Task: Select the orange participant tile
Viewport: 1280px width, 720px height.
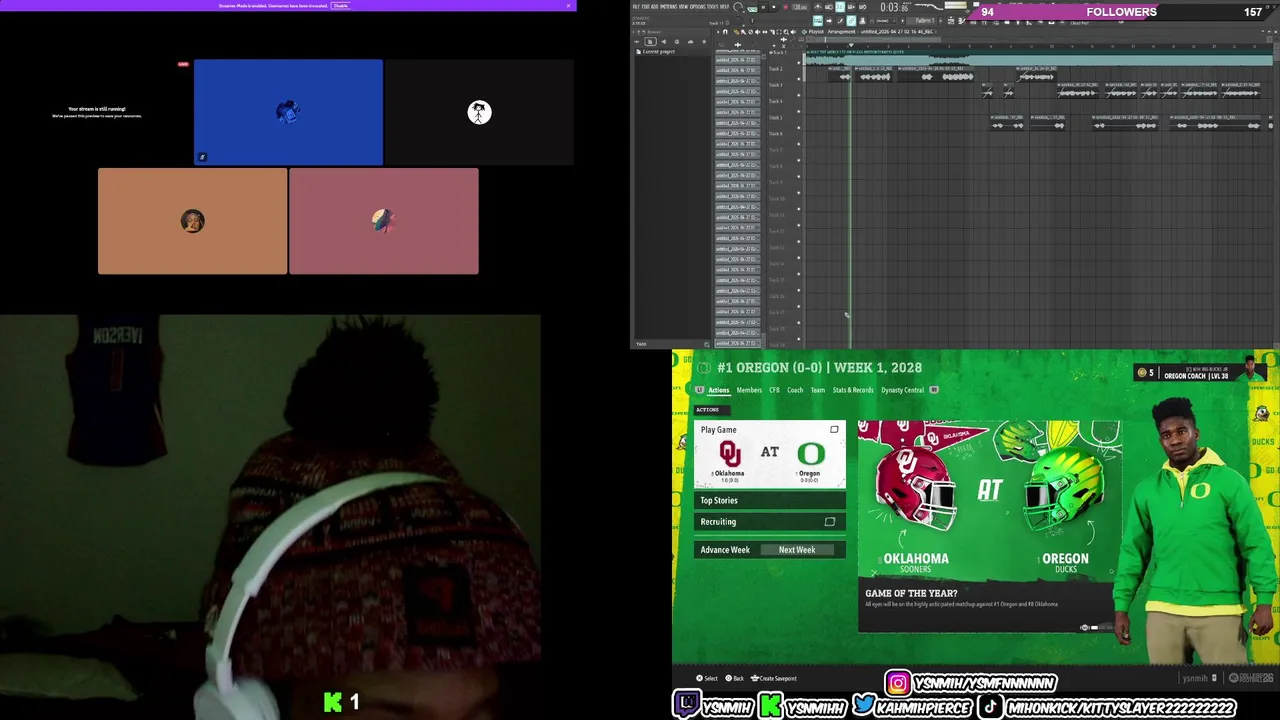Action: tap(192, 221)
